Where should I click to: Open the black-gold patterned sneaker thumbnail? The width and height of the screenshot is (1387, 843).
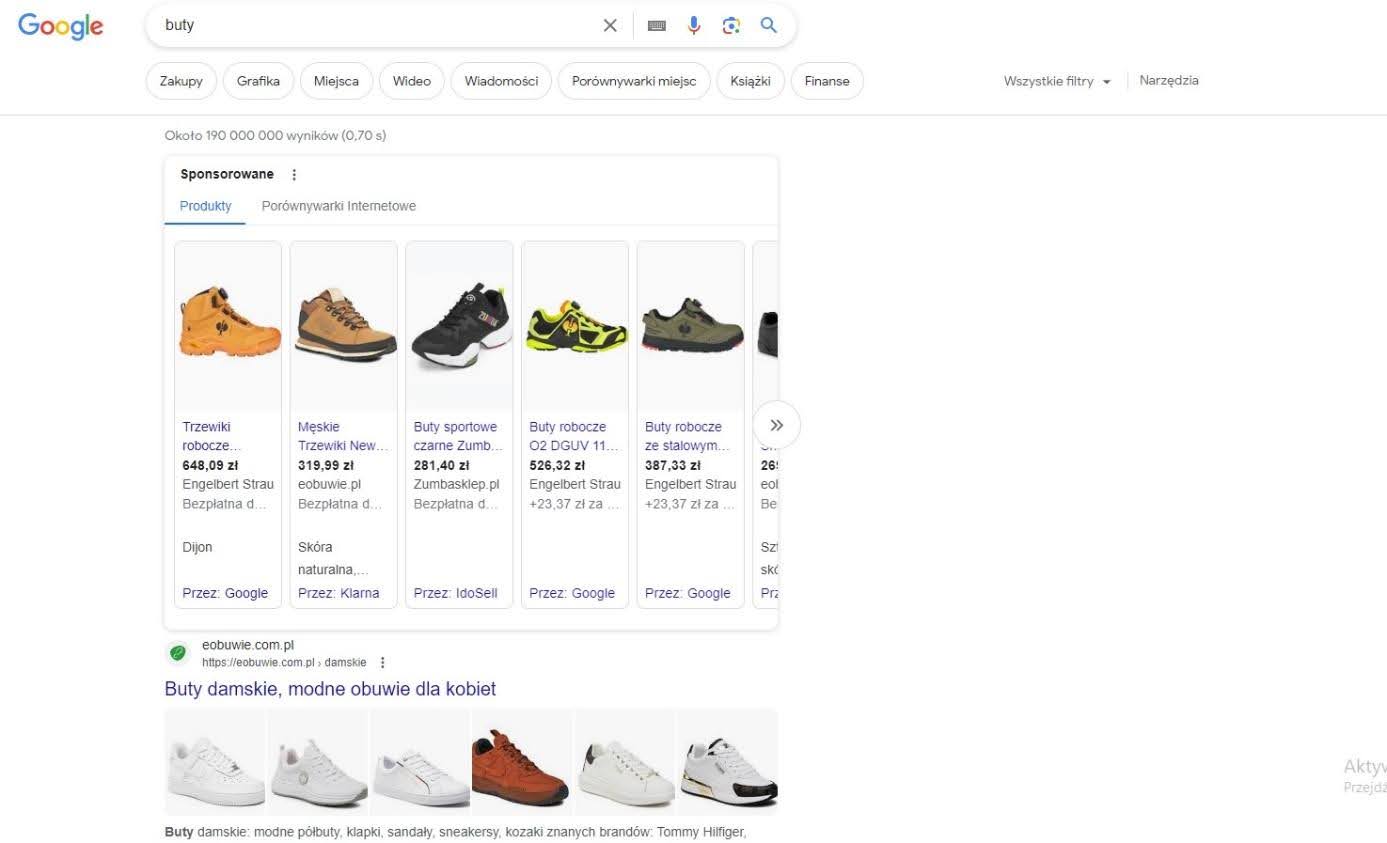pos(728,761)
